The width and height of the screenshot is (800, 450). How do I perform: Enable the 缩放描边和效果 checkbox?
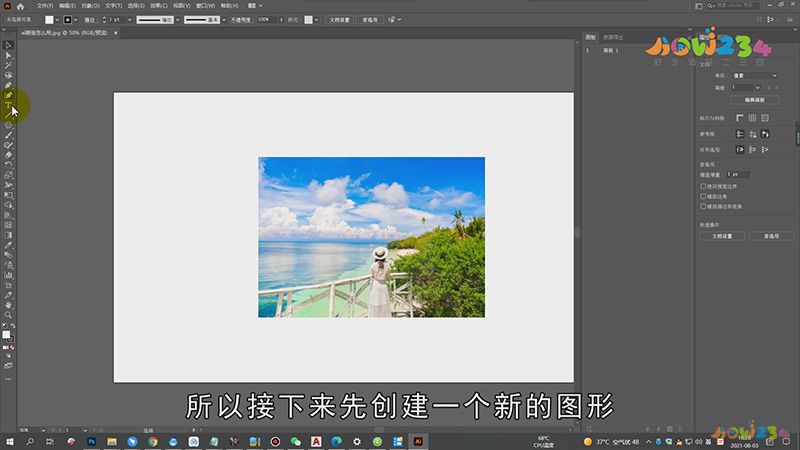[703, 206]
